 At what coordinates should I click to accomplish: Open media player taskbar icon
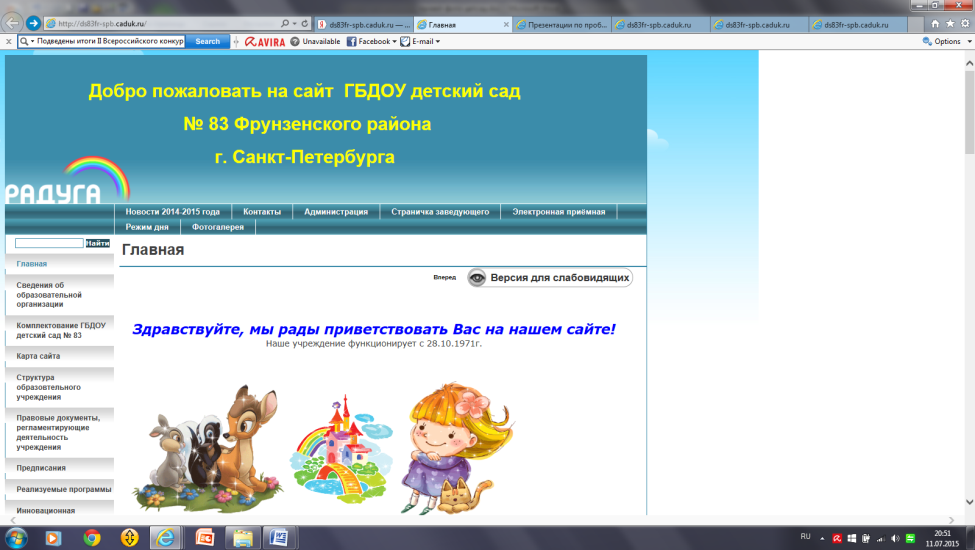coord(53,538)
